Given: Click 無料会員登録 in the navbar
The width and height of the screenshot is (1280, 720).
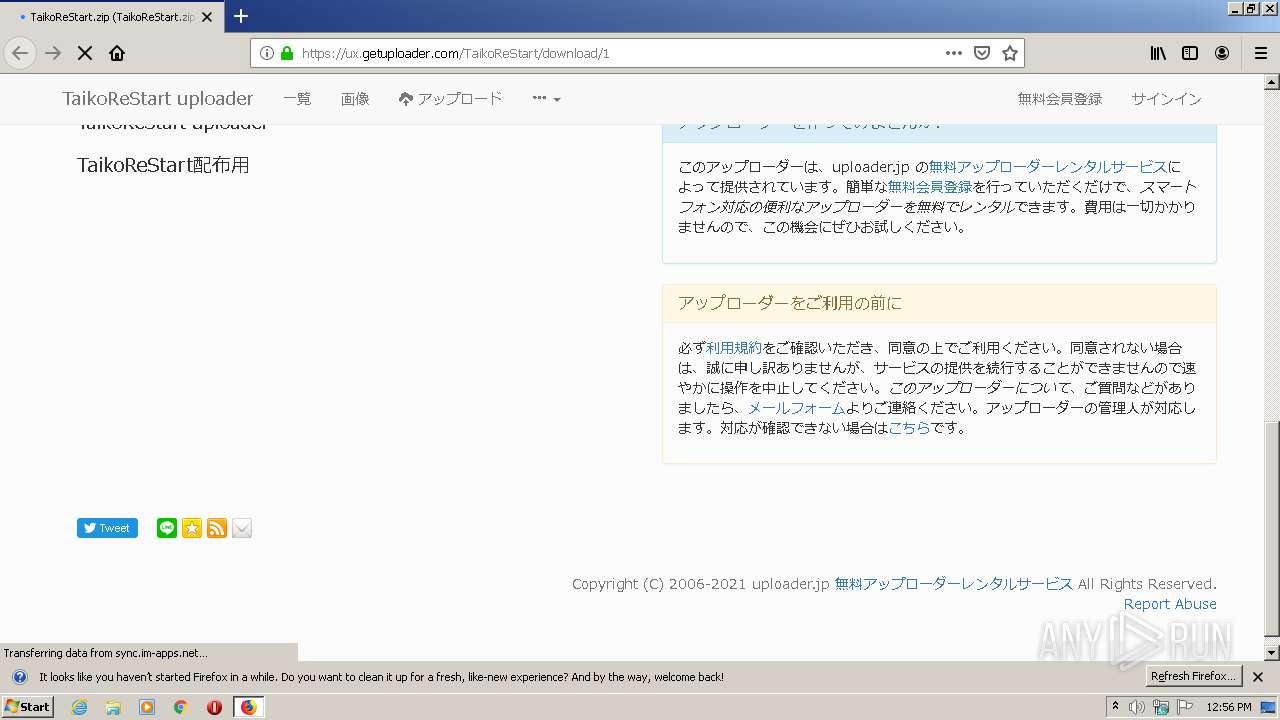Looking at the screenshot, I should click(1060, 99).
